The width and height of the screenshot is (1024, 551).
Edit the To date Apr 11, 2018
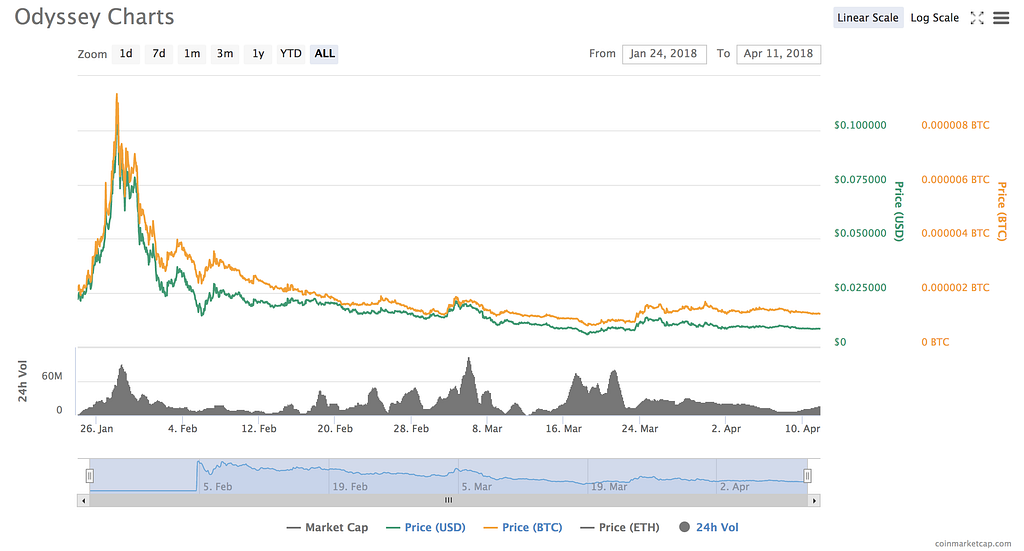[x=778, y=54]
